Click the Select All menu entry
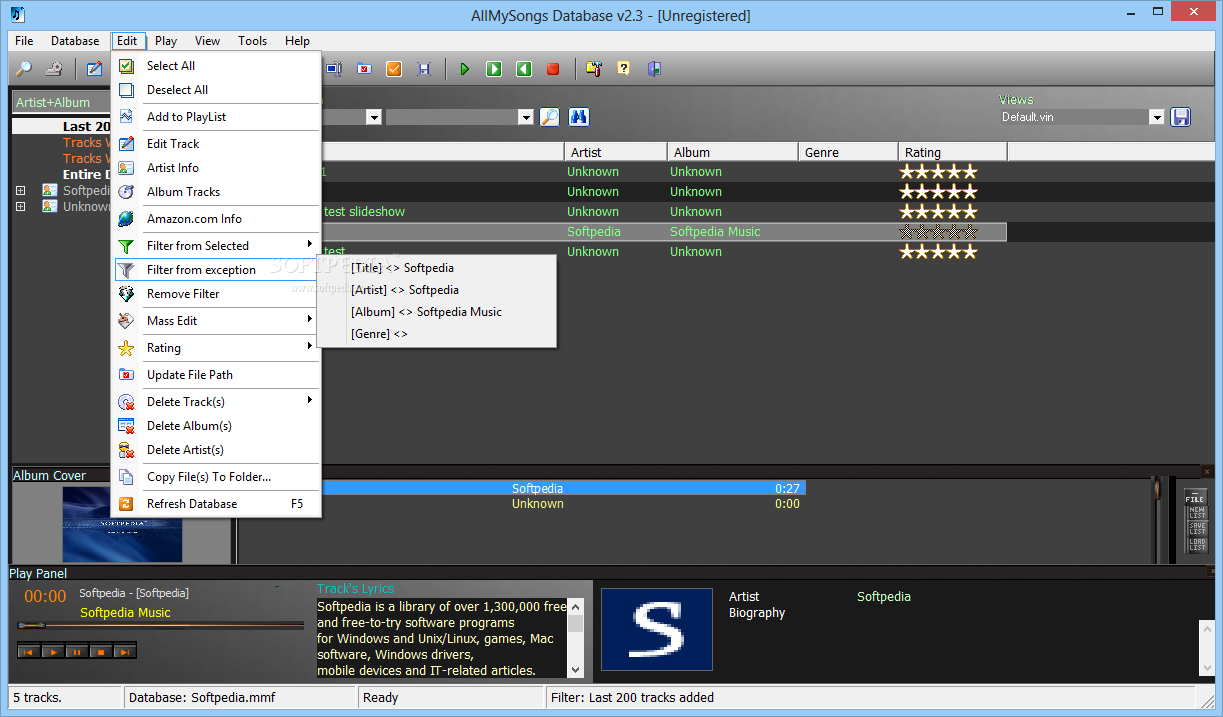This screenshot has height=717, width=1223. (x=216, y=66)
